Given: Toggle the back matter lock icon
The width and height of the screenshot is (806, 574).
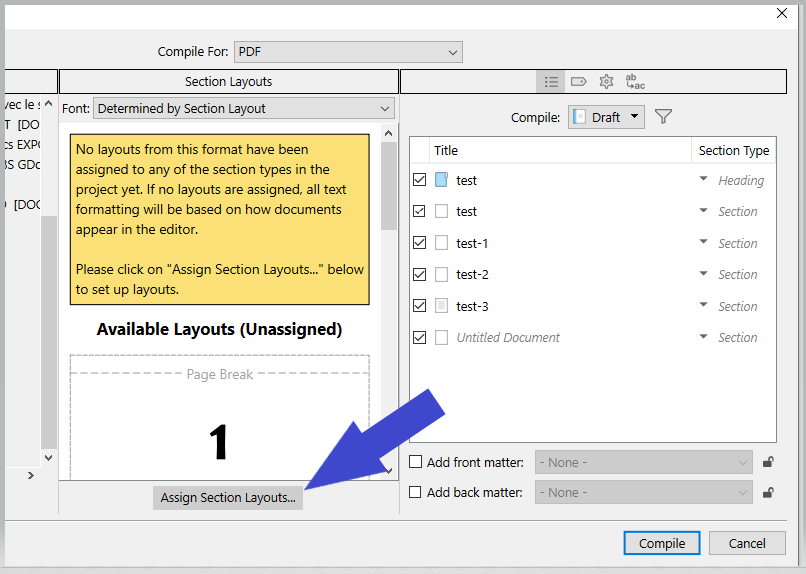Looking at the screenshot, I should (x=768, y=492).
